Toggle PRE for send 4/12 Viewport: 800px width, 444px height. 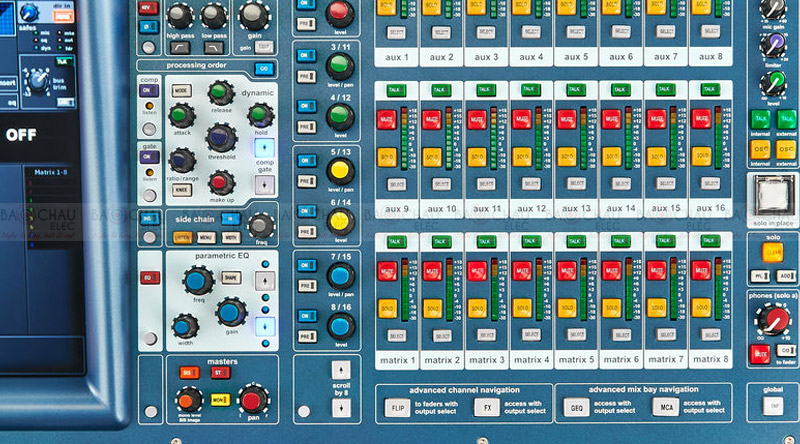coord(307,127)
